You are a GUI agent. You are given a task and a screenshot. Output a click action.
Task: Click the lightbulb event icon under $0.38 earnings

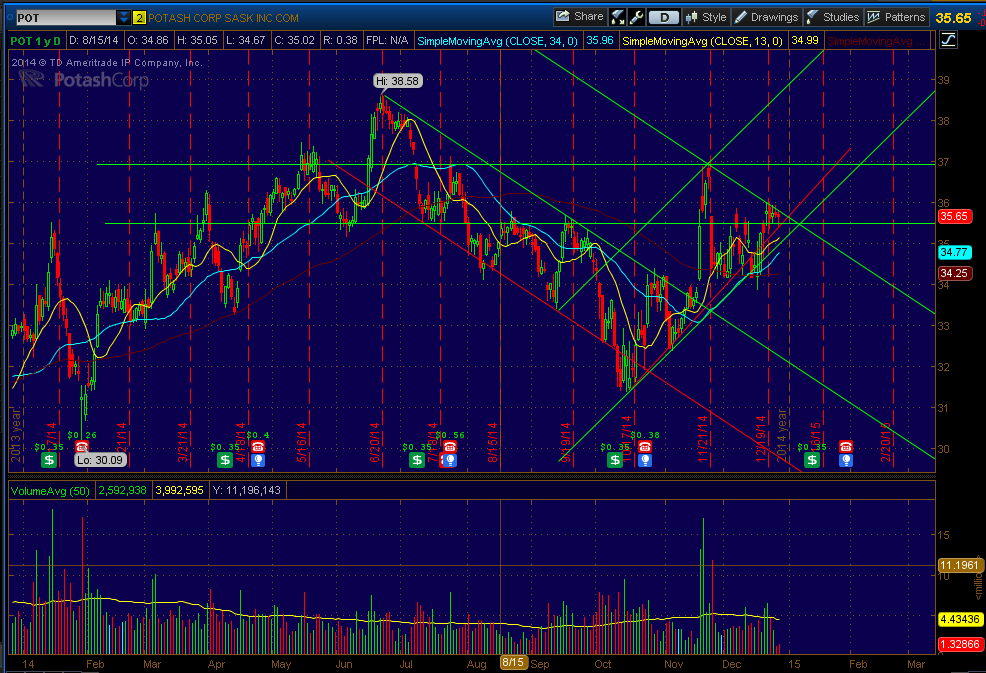point(645,460)
